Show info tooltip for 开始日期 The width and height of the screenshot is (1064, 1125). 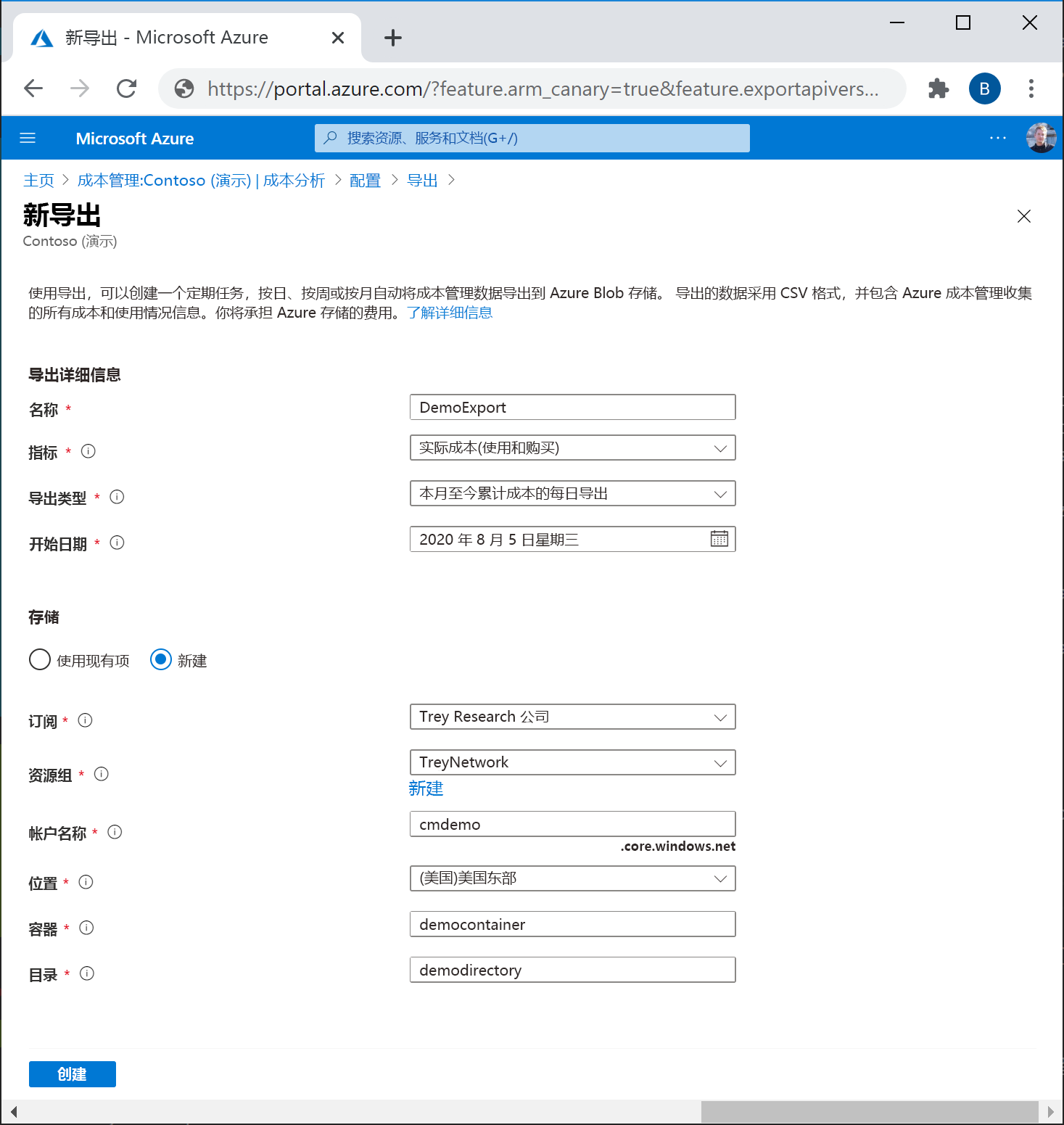[x=117, y=543]
